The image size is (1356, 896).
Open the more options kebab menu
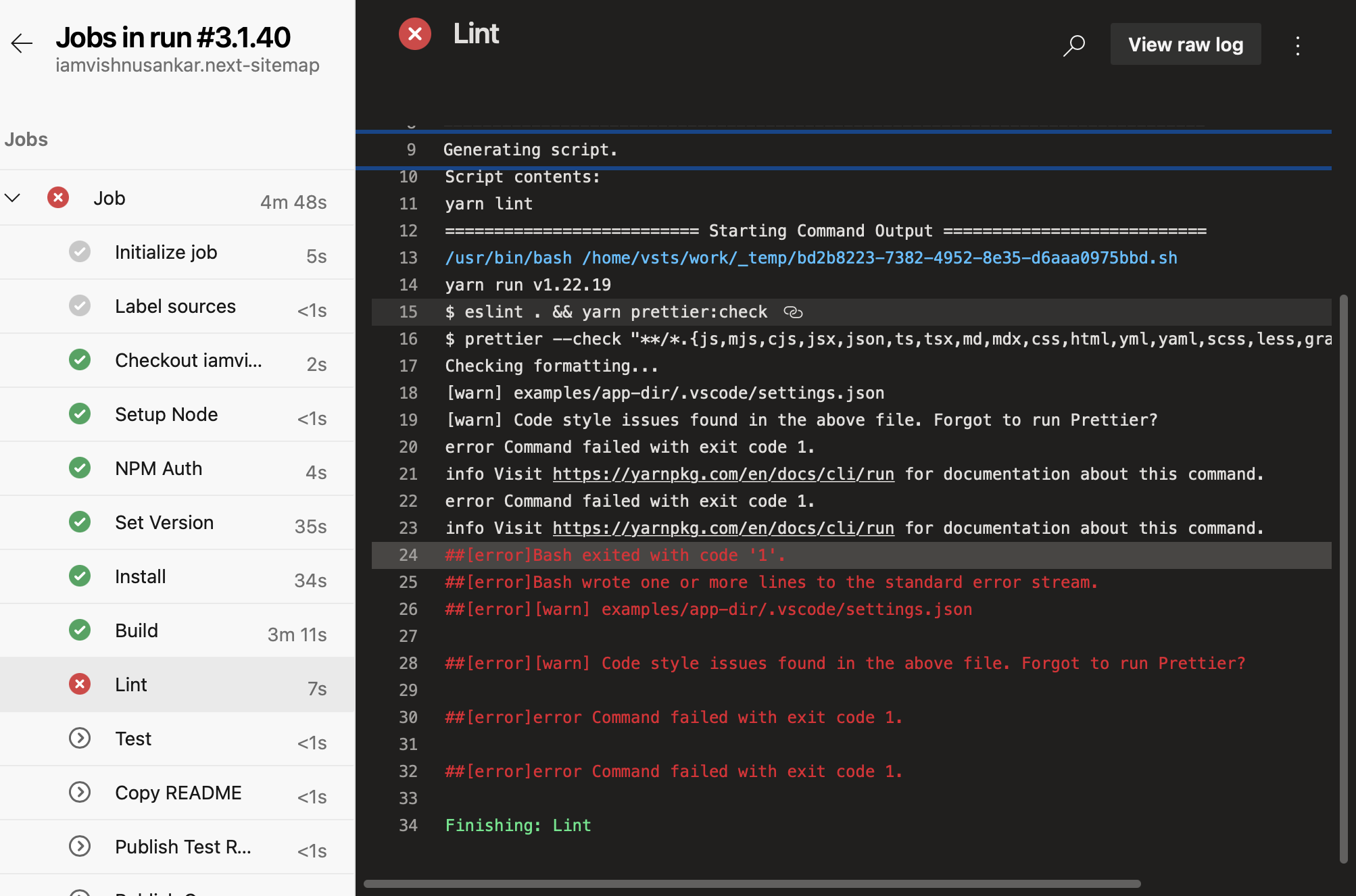1297,45
